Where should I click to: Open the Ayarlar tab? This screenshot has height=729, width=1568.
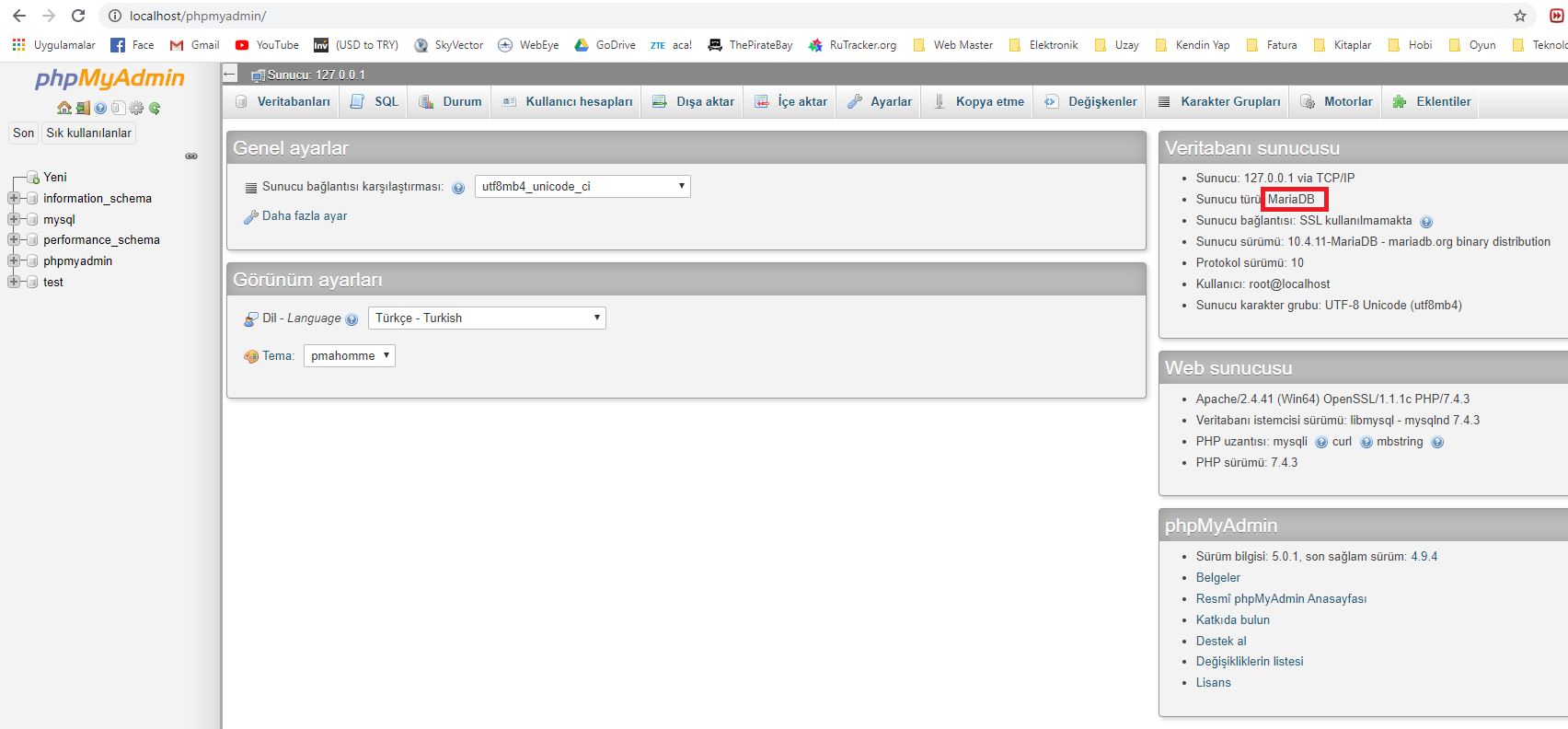tap(880, 102)
